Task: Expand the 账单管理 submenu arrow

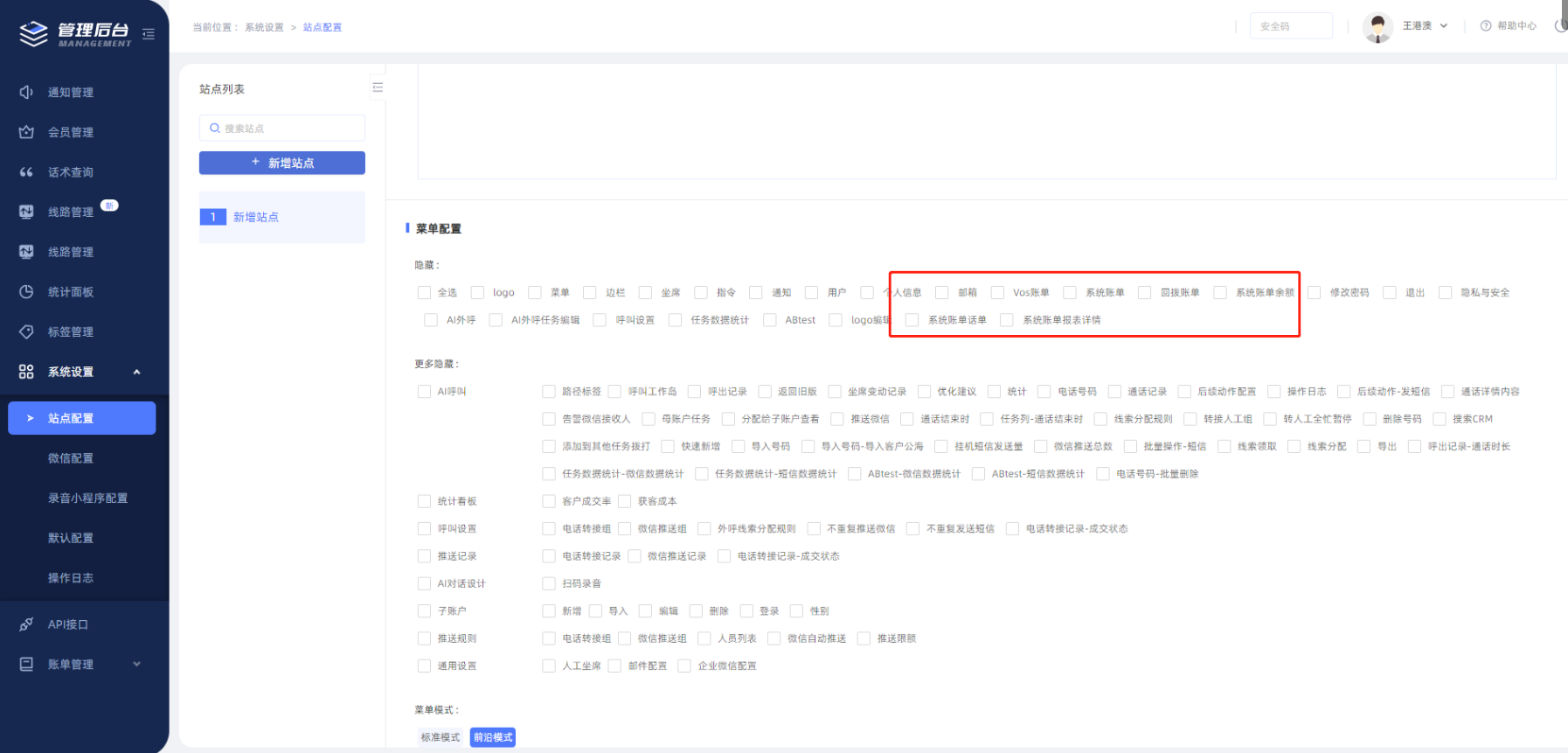Action: (x=136, y=665)
